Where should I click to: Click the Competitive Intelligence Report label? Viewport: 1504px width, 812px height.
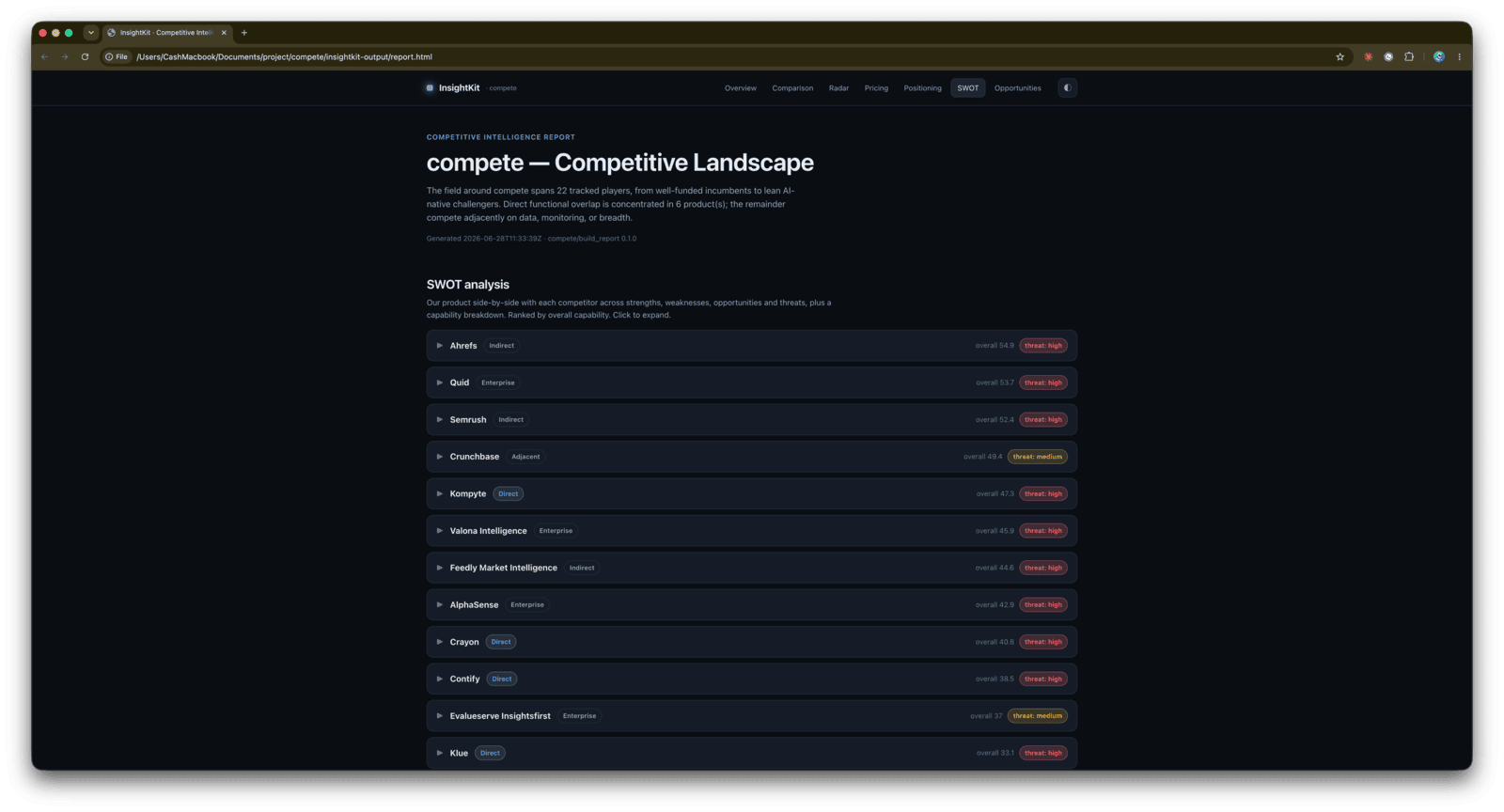(501, 137)
